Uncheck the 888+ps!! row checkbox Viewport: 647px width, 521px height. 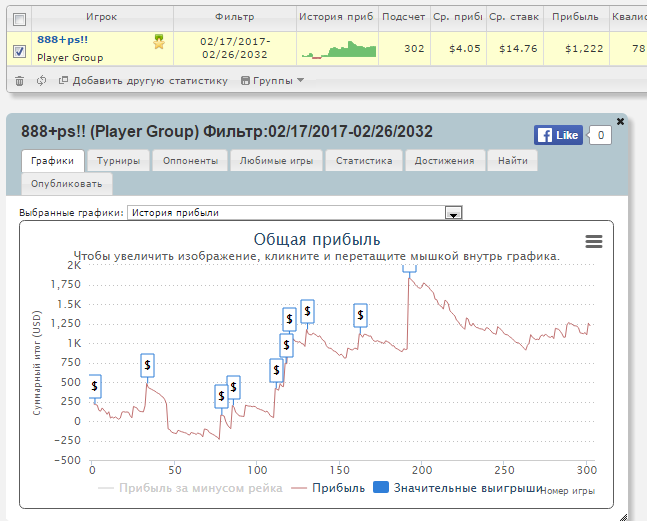pyautogui.click(x=19, y=52)
